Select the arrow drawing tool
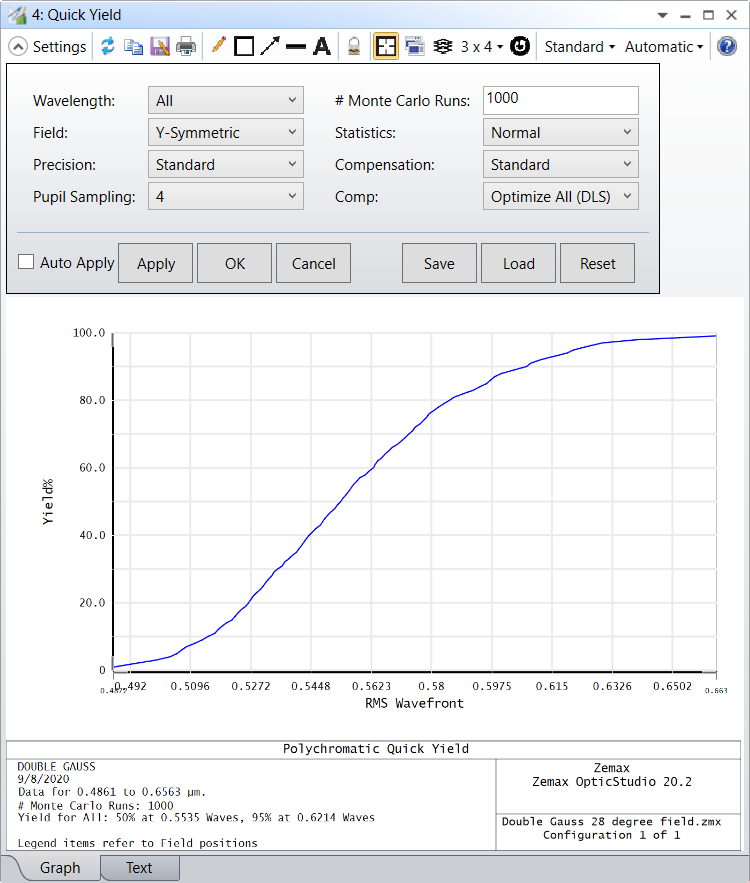The height and width of the screenshot is (883, 750). (270, 47)
